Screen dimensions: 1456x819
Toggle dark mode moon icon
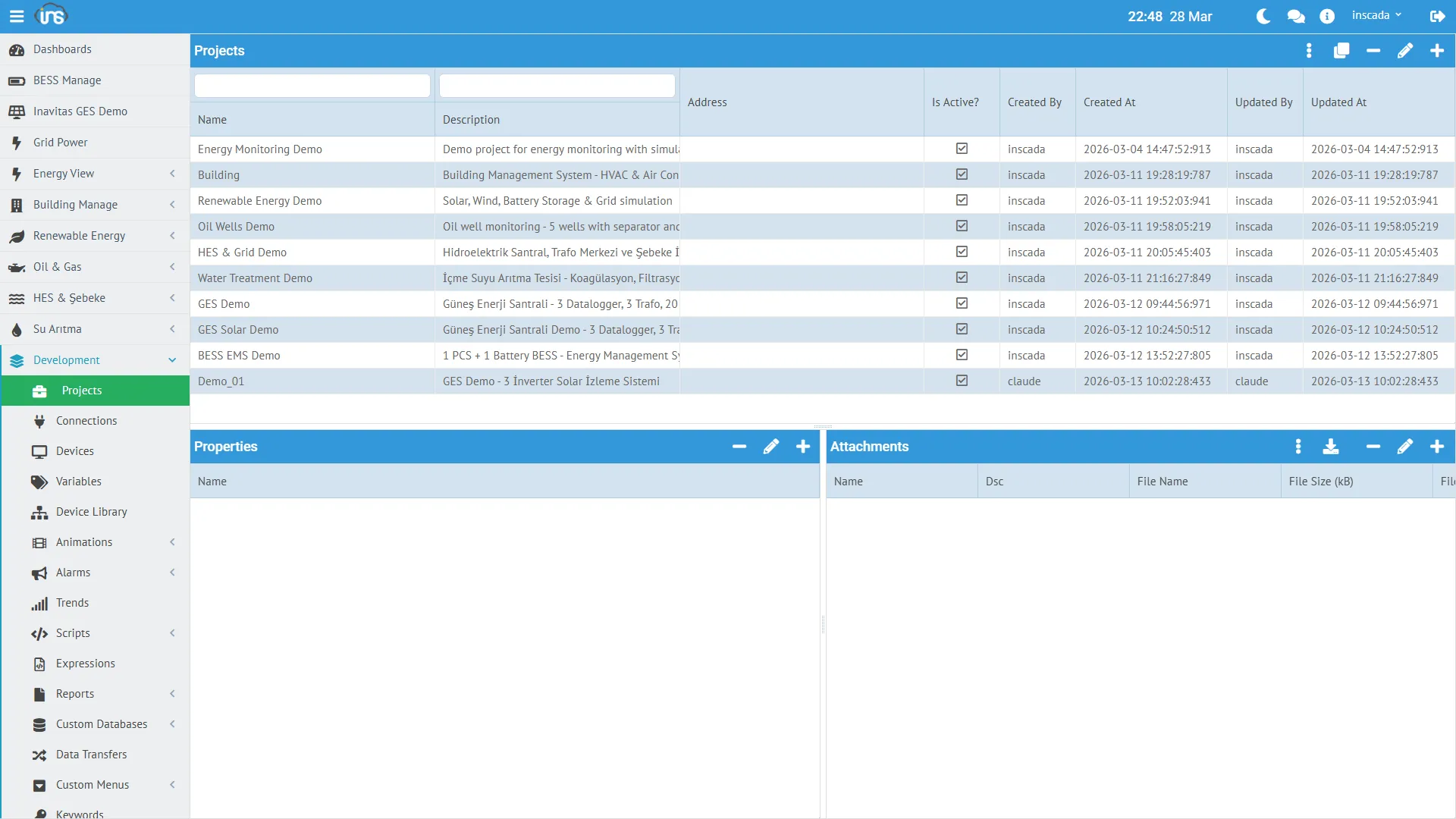[x=1263, y=16]
